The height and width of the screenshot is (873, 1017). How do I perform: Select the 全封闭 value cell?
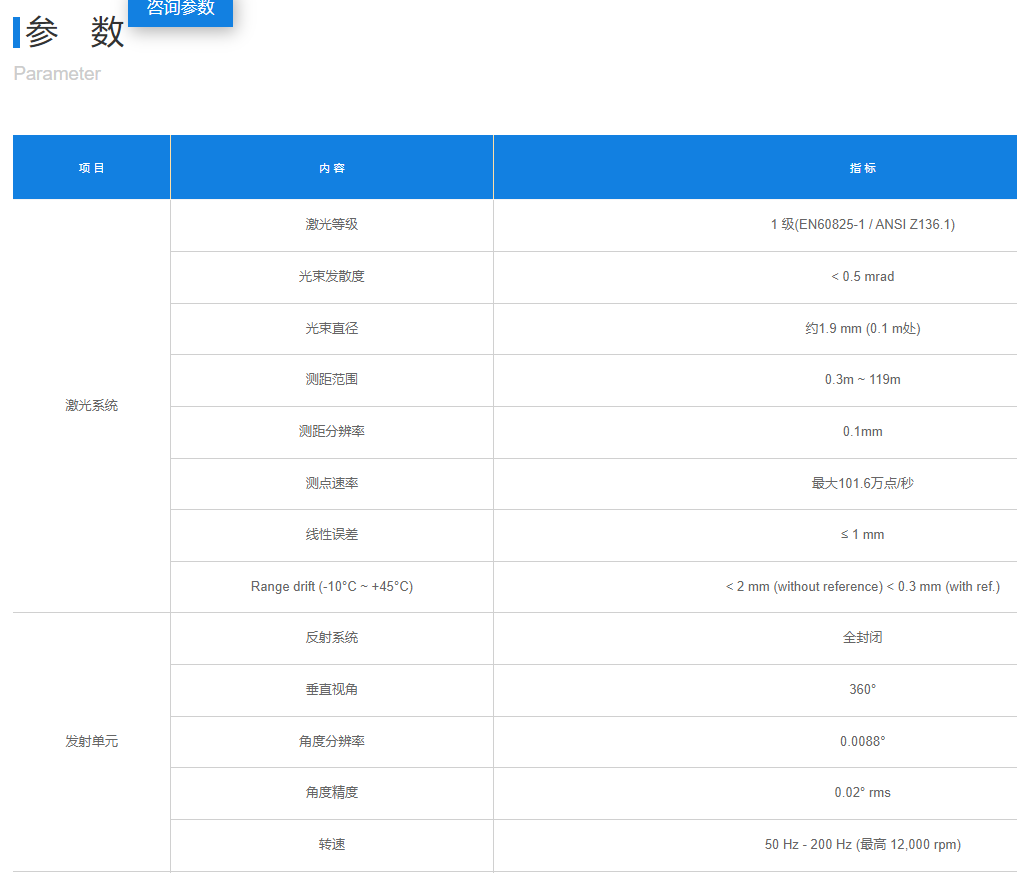[x=862, y=637]
